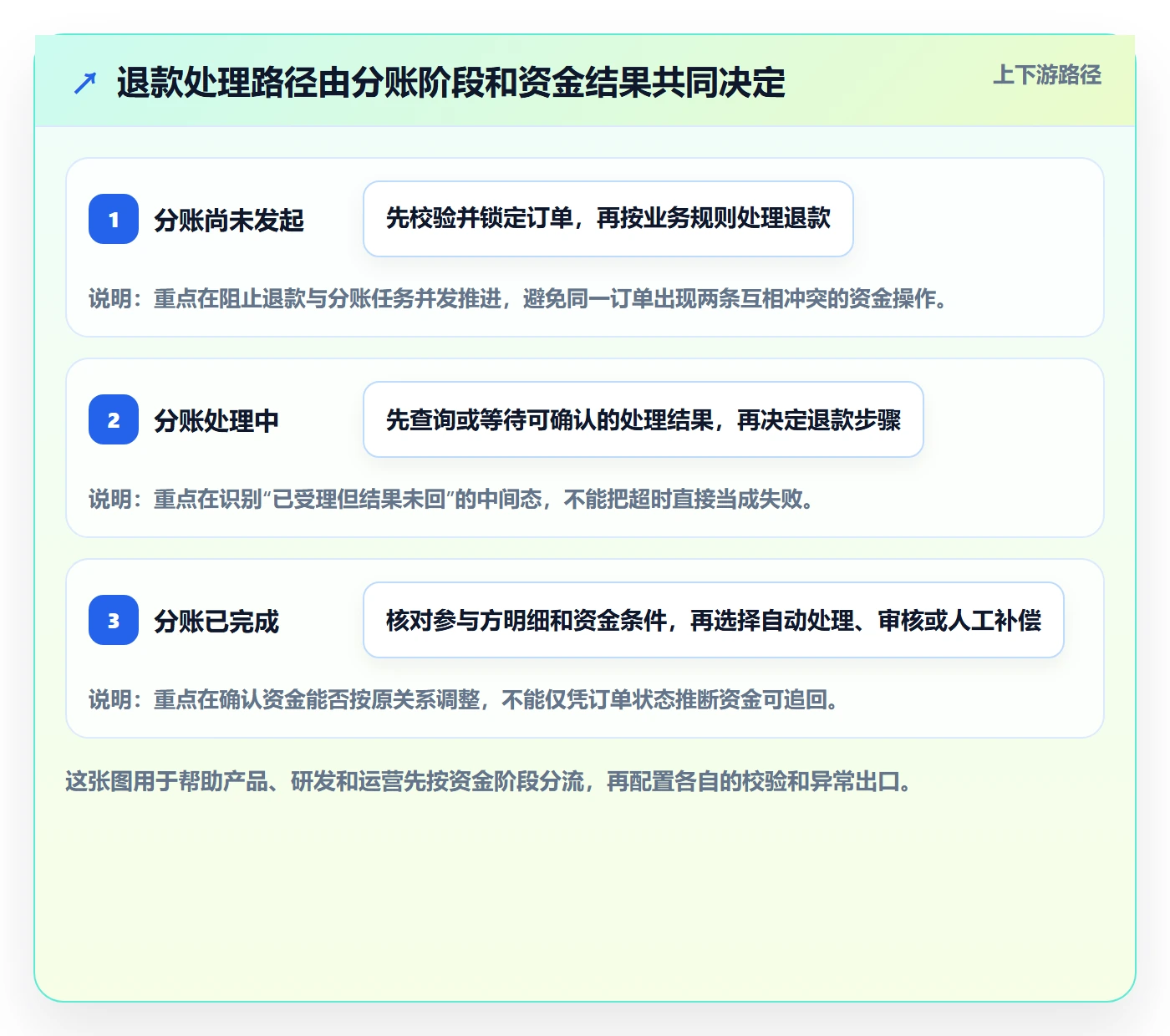1170x1036 pixels.
Task: Click the footer sentence starting 这张图用于帮助产品
Action: [x=490, y=781]
